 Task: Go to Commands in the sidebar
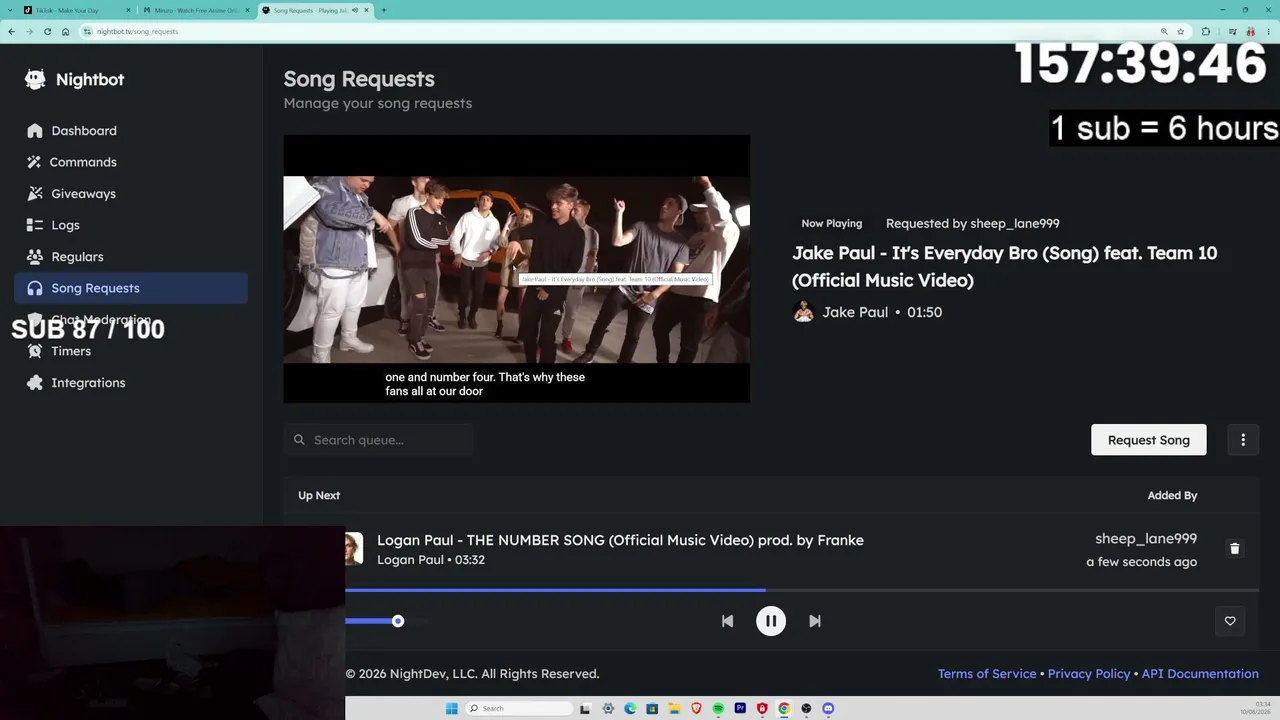[x=131, y=162]
